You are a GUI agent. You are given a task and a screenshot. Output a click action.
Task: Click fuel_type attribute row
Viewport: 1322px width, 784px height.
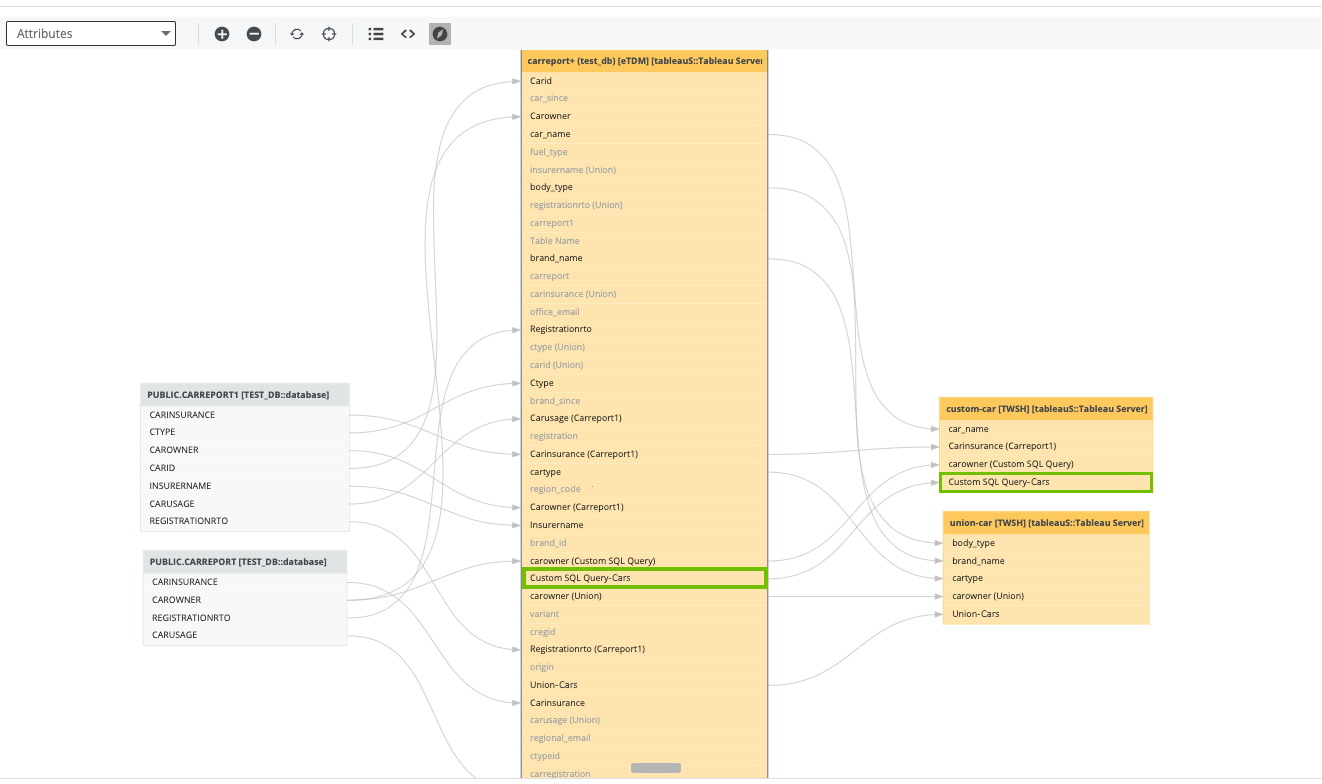(645, 152)
